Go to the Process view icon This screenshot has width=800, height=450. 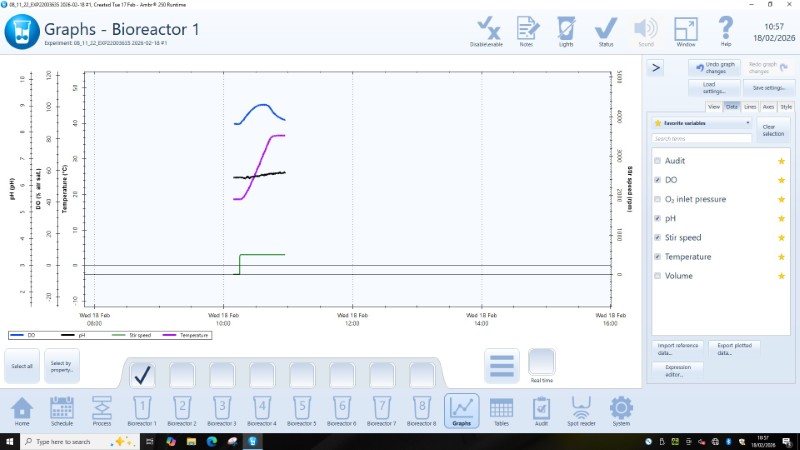point(101,409)
